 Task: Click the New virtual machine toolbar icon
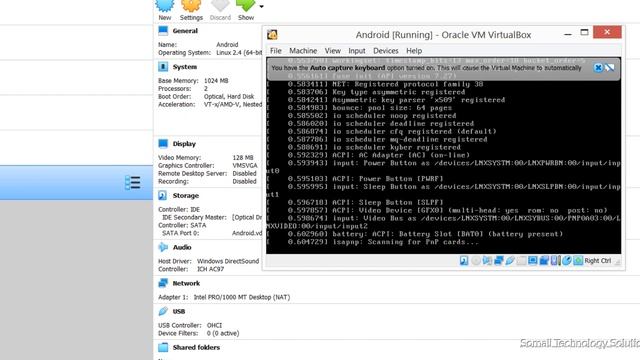click(165, 5)
